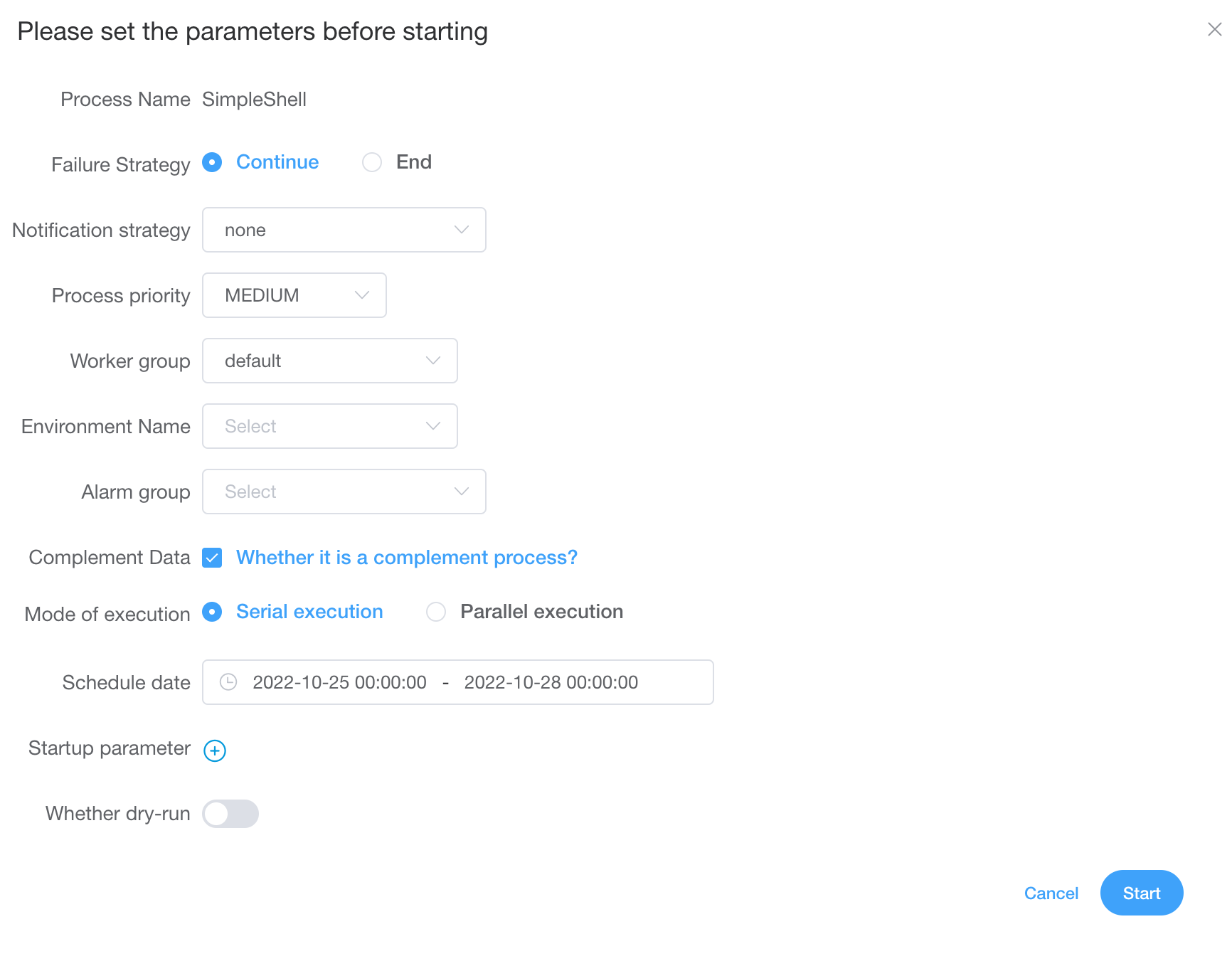Screen dimensions: 1232x966
Task: Close the parameter settings dialog
Action: click(1214, 30)
